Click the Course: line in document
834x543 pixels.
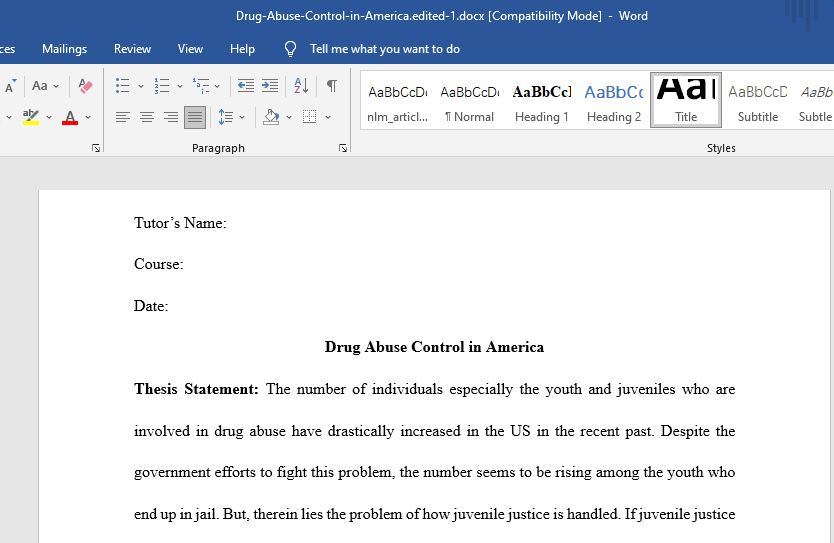[159, 264]
